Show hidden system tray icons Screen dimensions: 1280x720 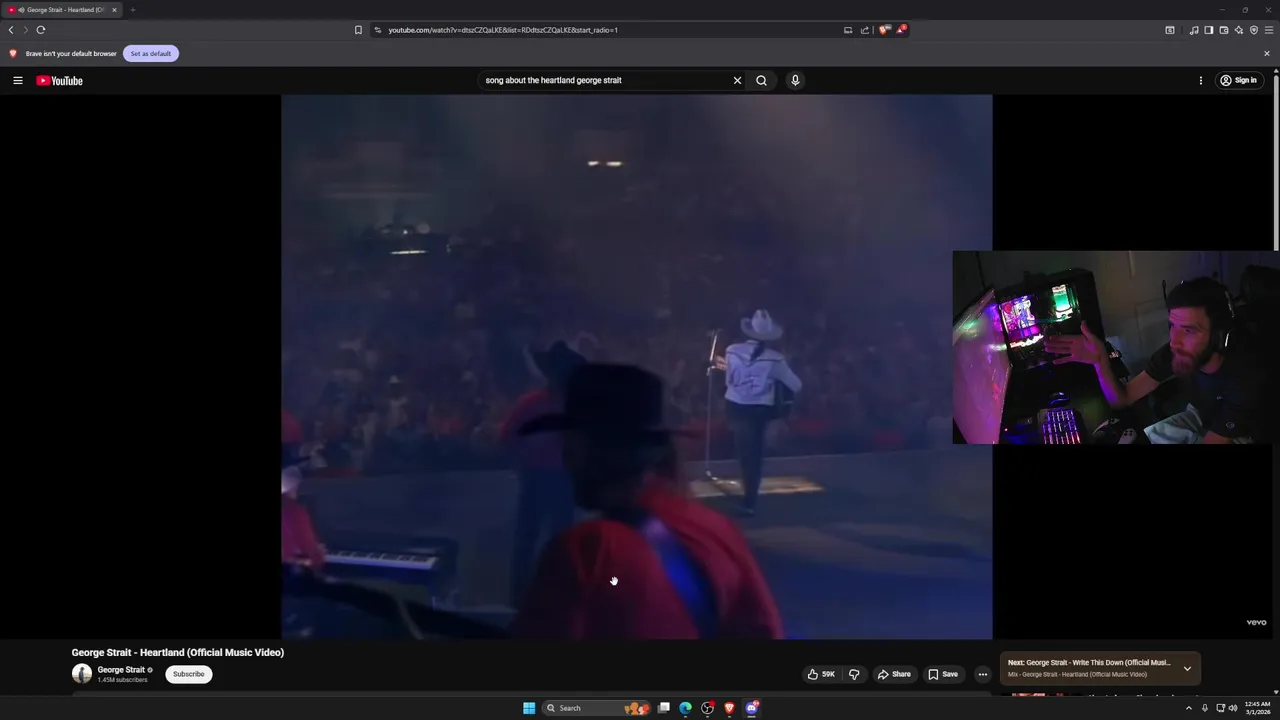1189,708
